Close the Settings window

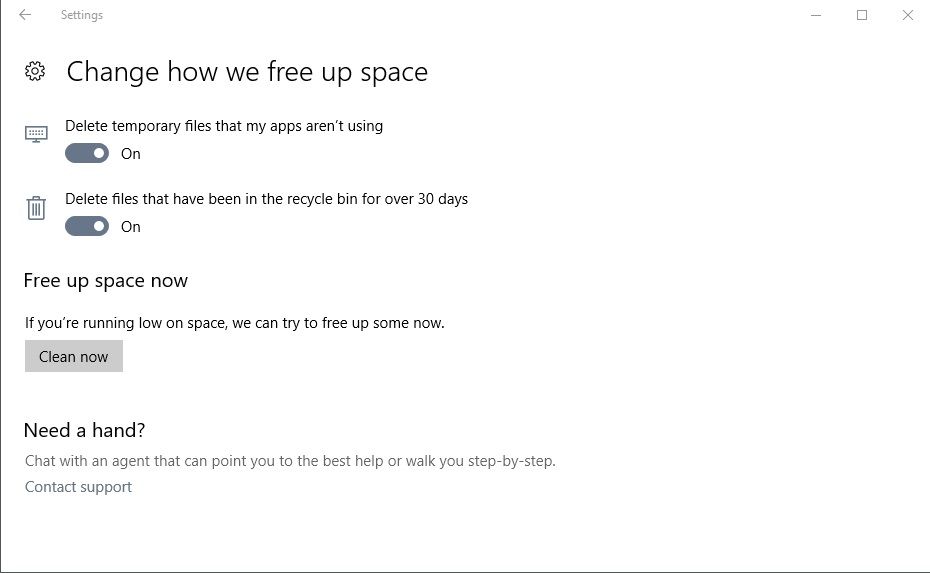pos(908,15)
